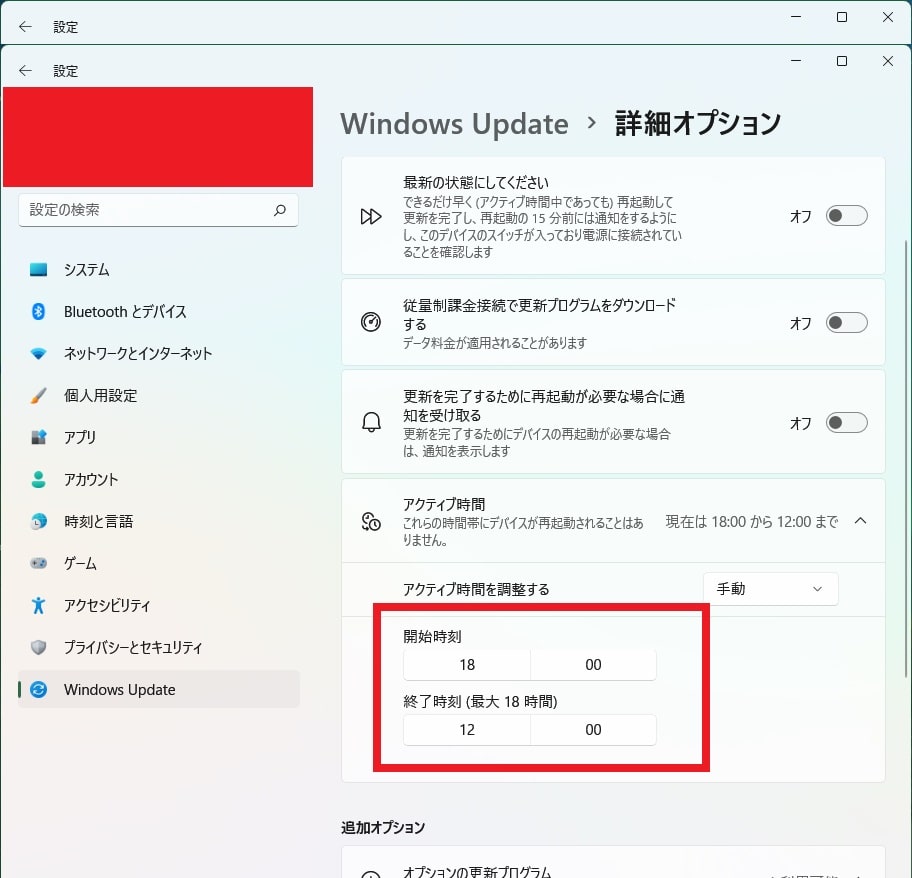Click the search magnifier icon
This screenshot has height=878, width=912.
280,210
